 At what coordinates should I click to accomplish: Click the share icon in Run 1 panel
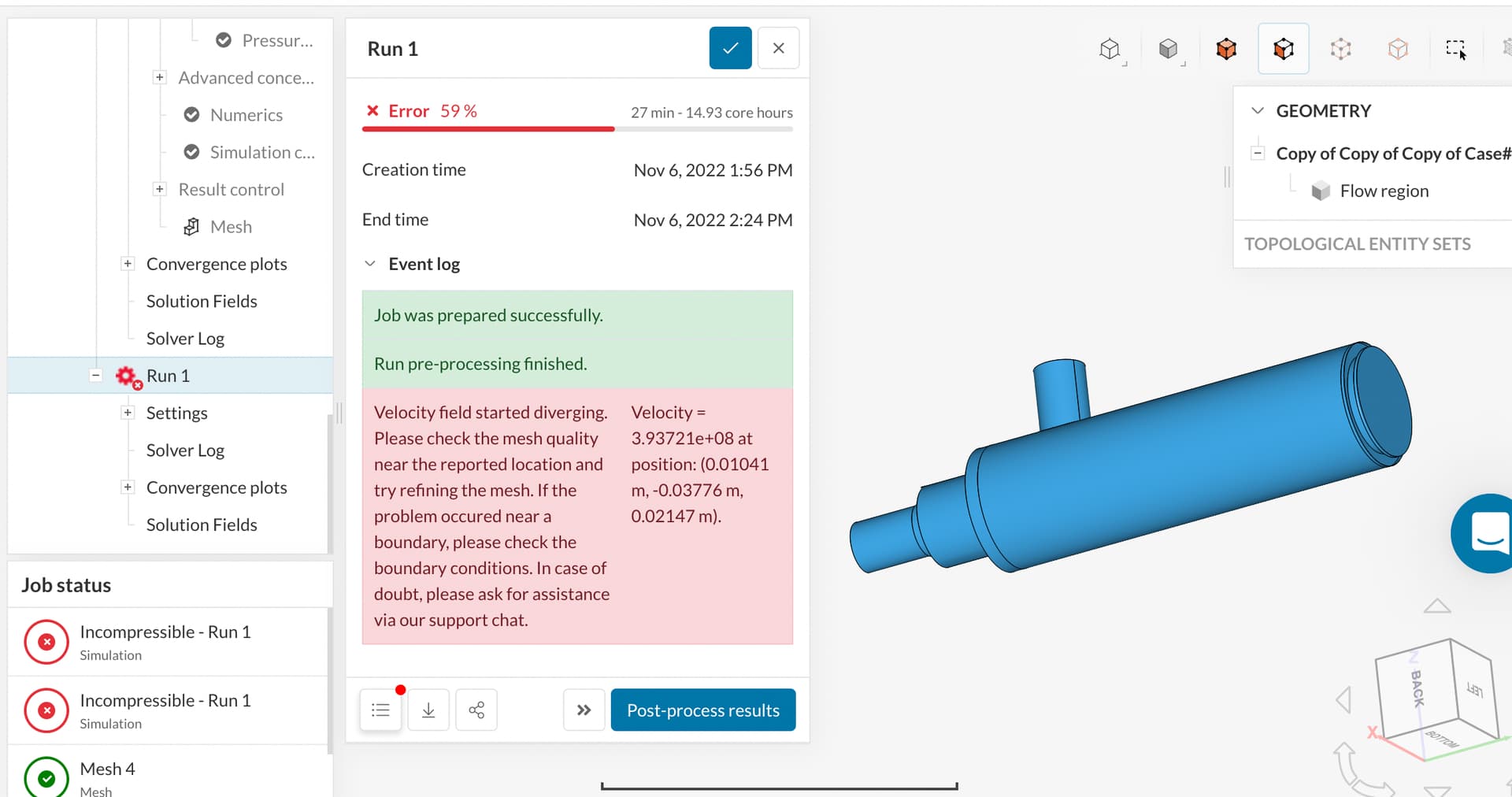[x=476, y=710]
